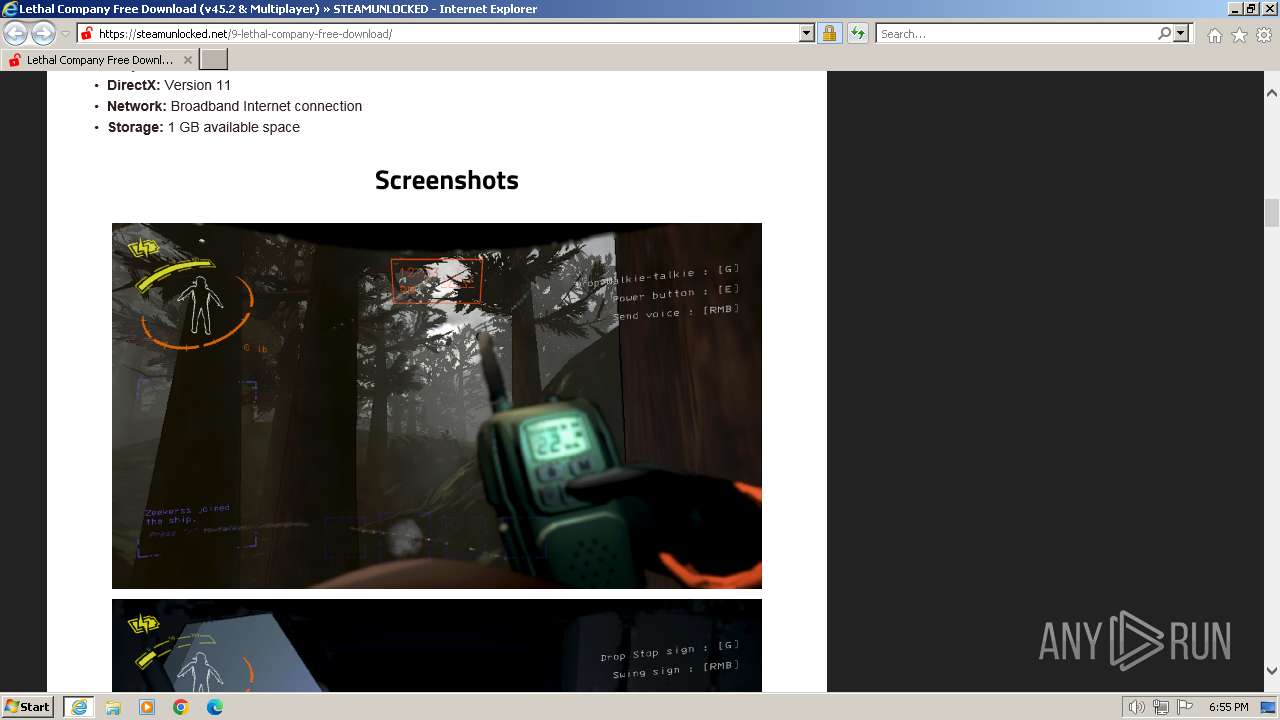The image size is (1280, 720).
Task: Launch Windows Media Player from taskbar
Action: 147,707
